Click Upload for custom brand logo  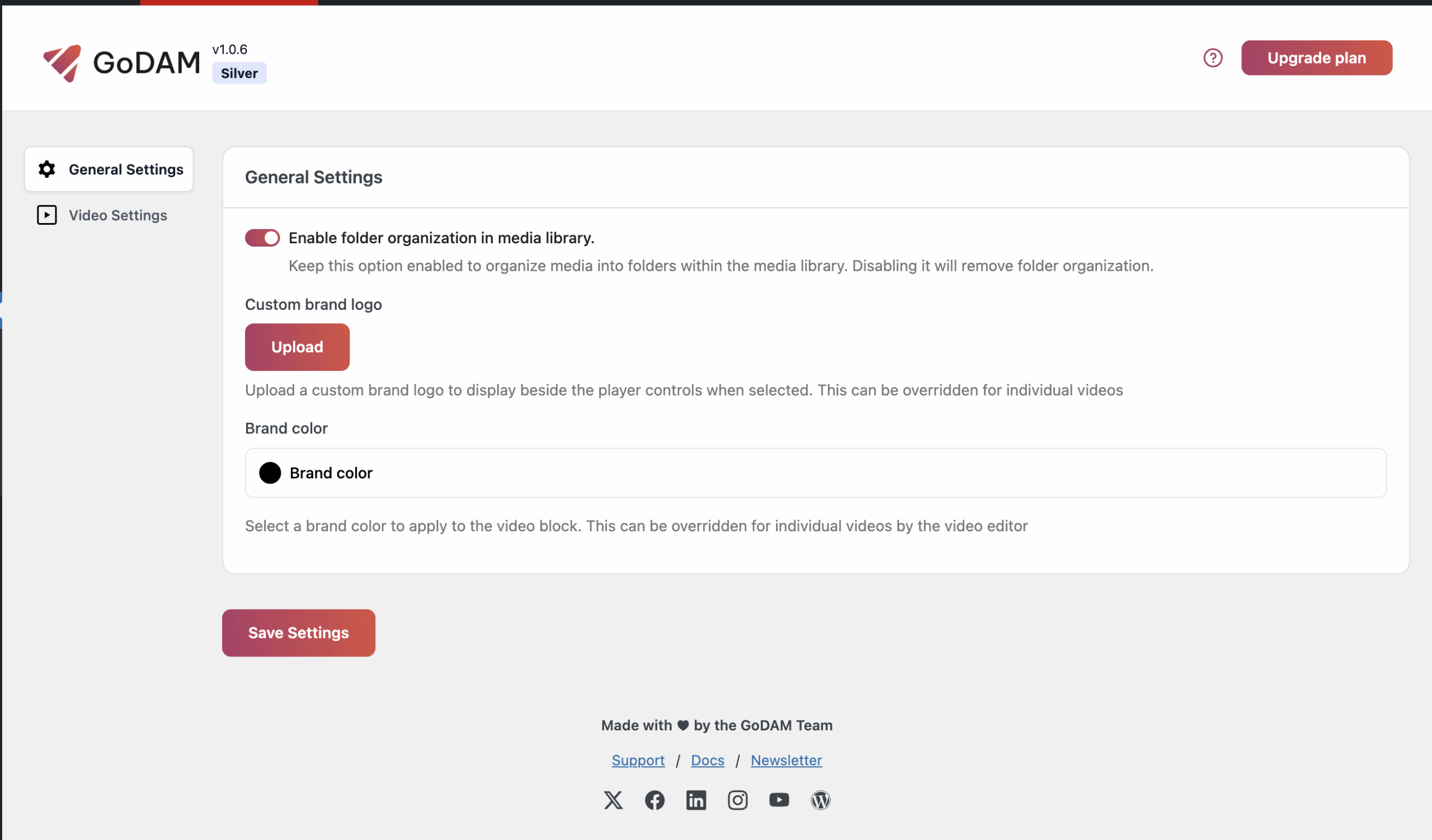pyautogui.click(x=297, y=347)
